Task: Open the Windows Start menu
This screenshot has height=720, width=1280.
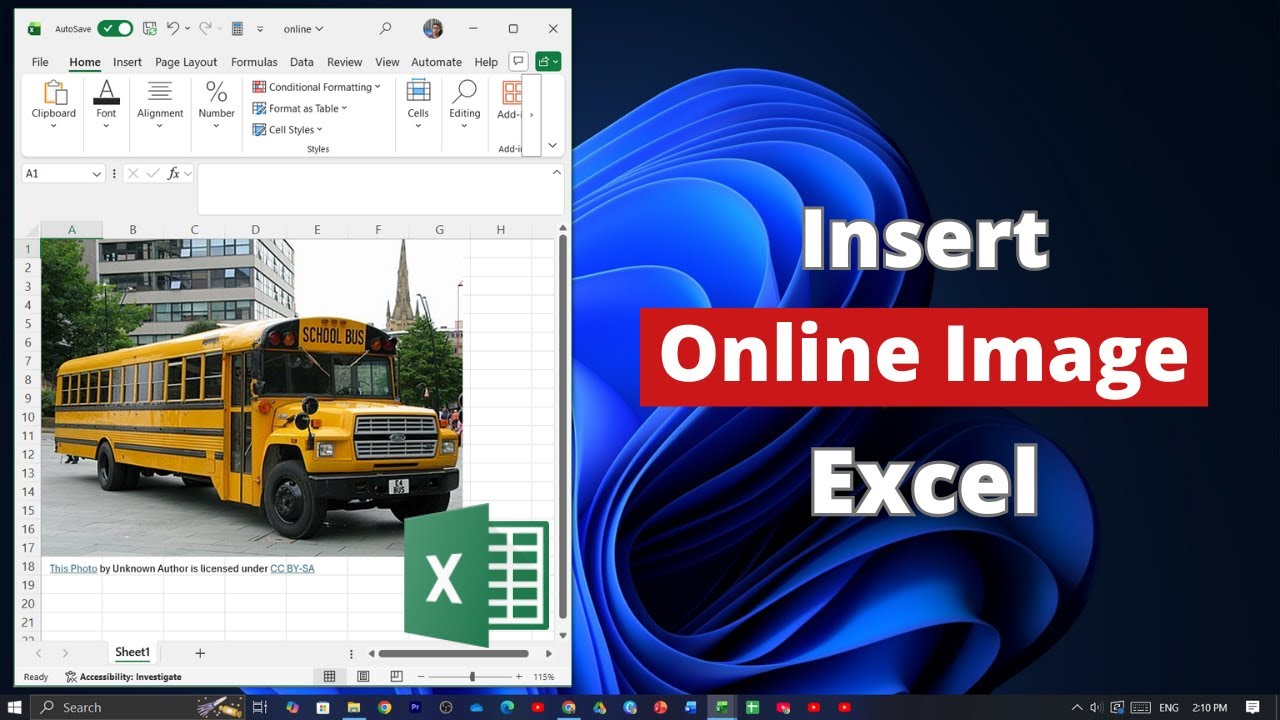Action: coord(15,707)
